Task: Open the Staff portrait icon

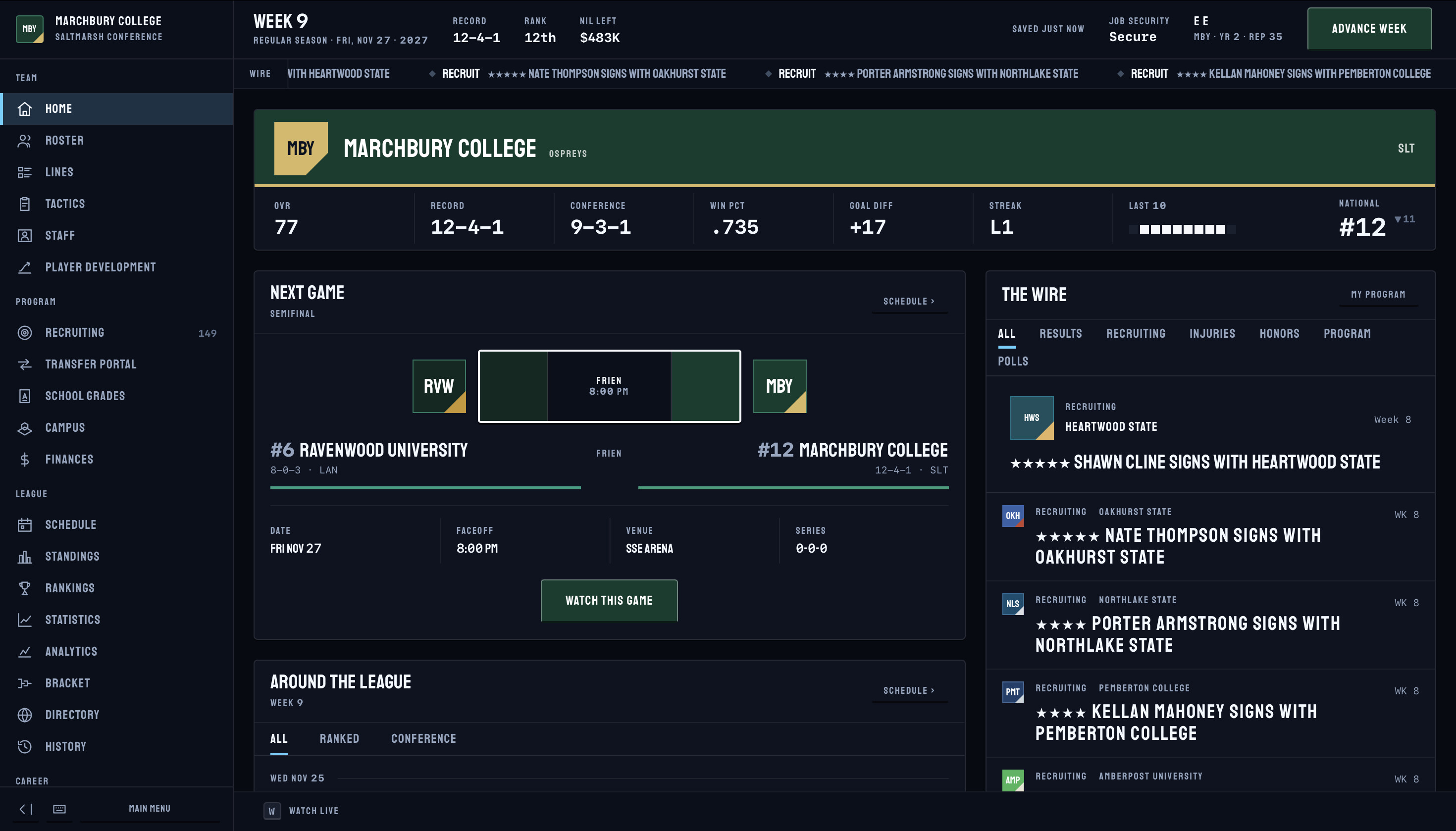Action: 25,235
